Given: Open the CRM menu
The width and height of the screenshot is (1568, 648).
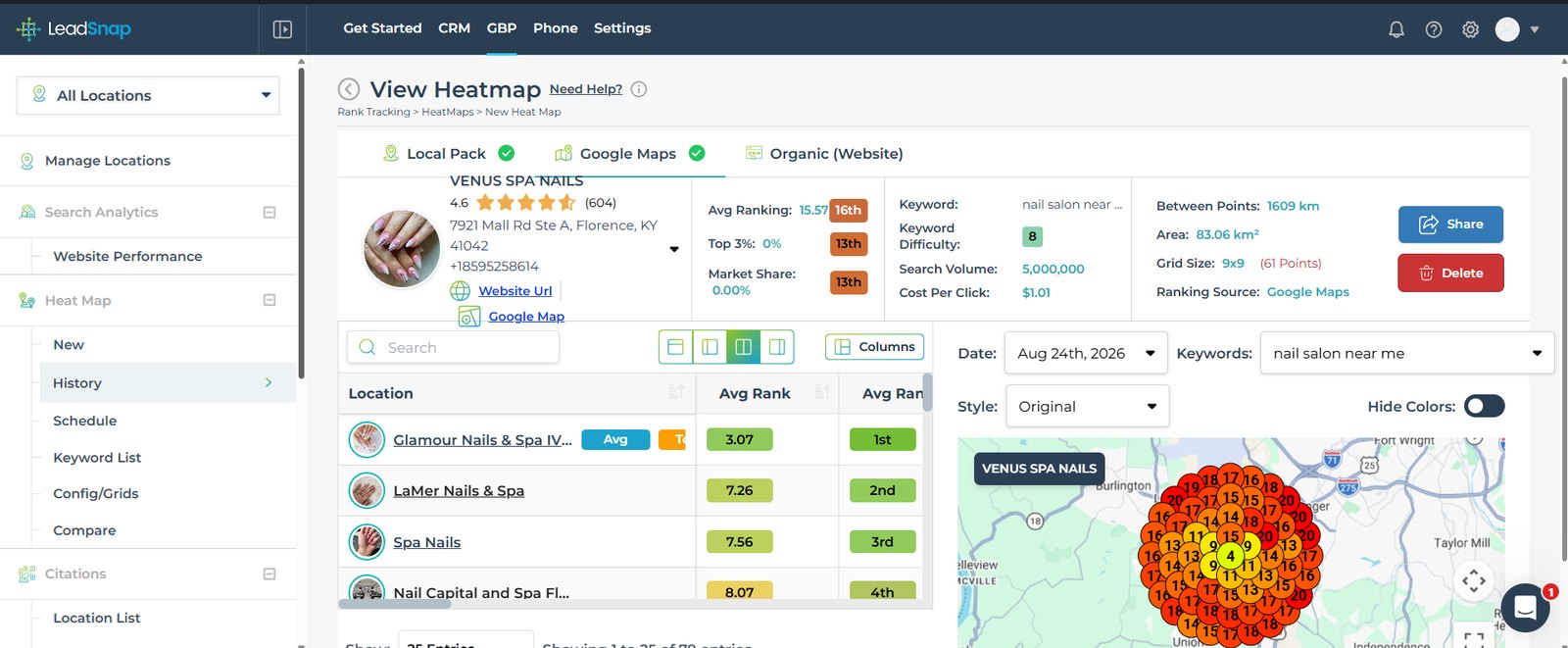Looking at the screenshot, I should (x=454, y=28).
